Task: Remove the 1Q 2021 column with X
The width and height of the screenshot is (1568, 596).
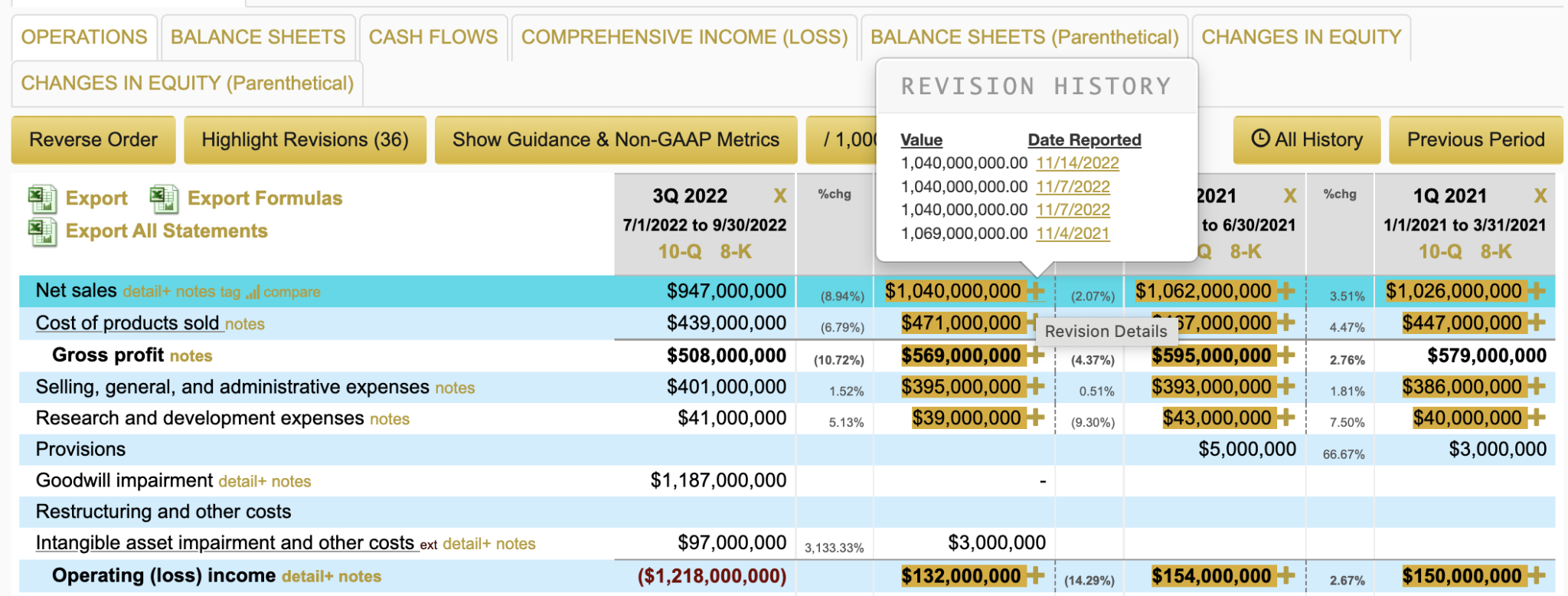Action: [x=1540, y=196]
